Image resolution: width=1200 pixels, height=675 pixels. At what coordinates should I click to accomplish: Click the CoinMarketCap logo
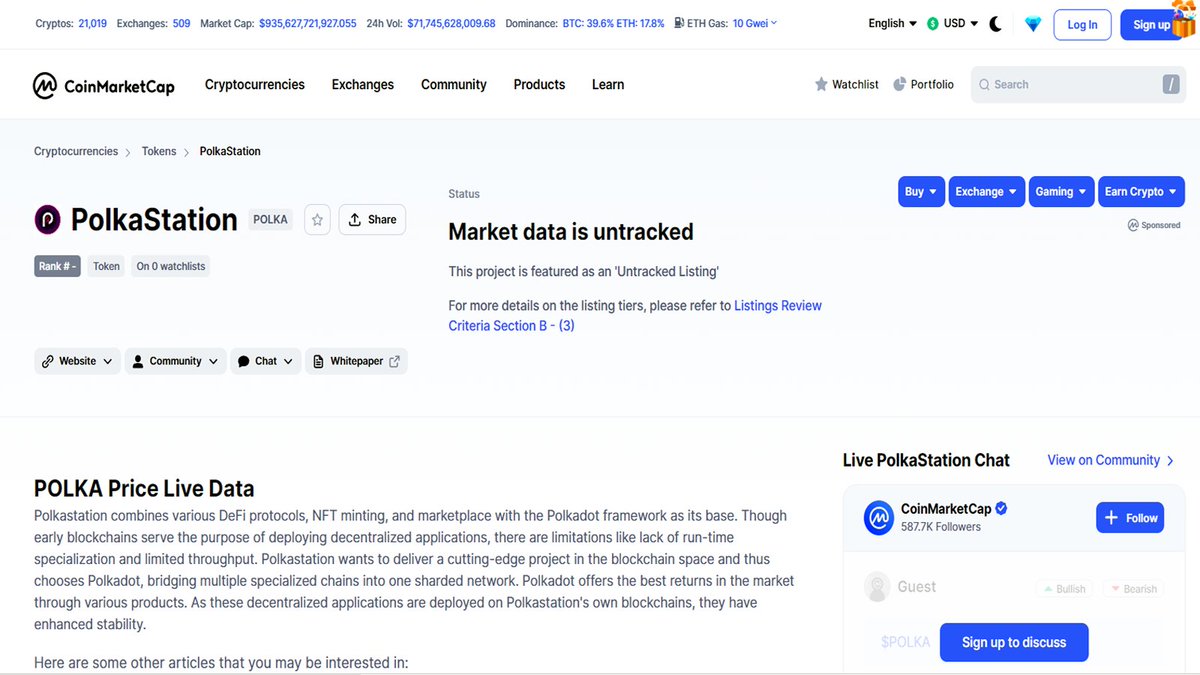click(103, 85)
